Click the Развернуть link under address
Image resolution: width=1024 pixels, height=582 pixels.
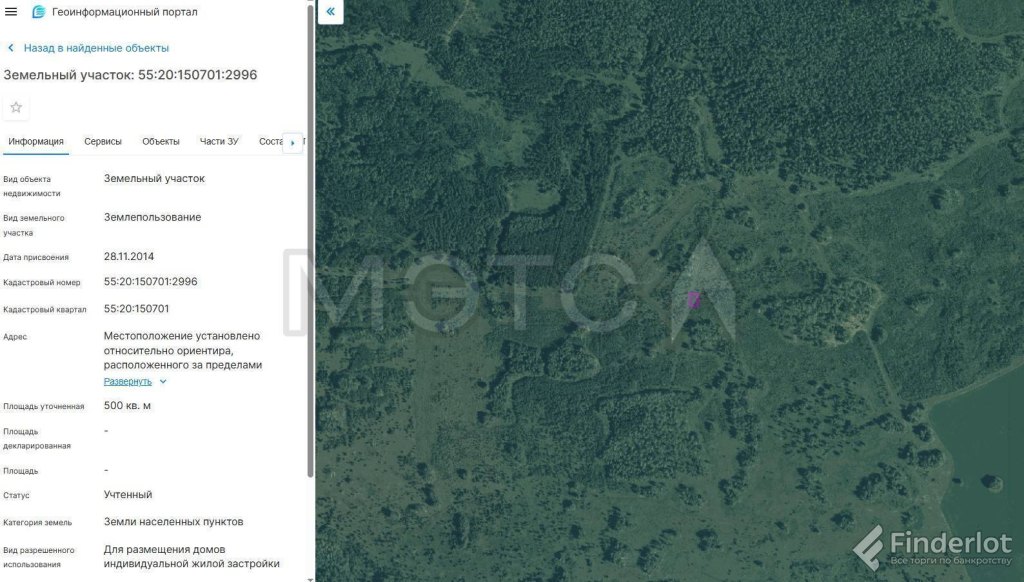(128, 382)
